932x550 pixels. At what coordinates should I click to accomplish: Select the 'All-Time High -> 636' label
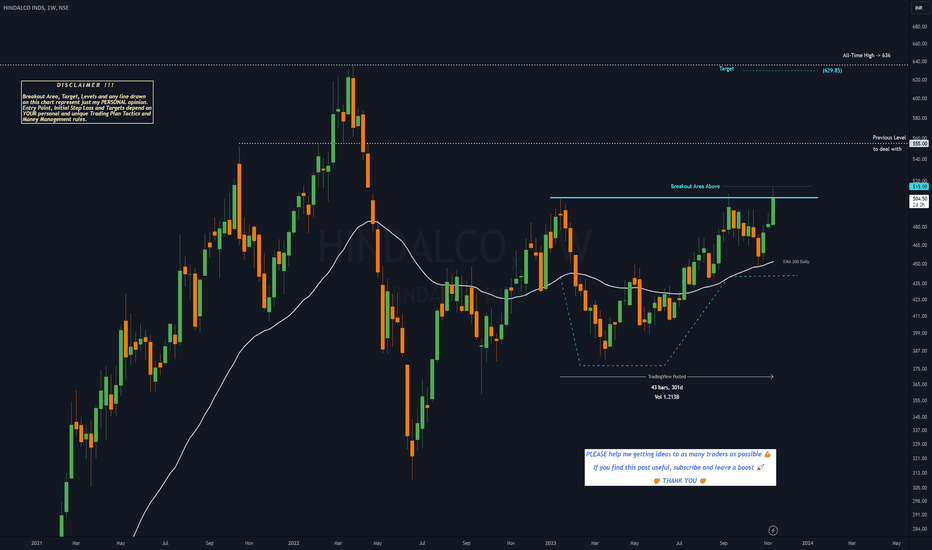point(866,55)
